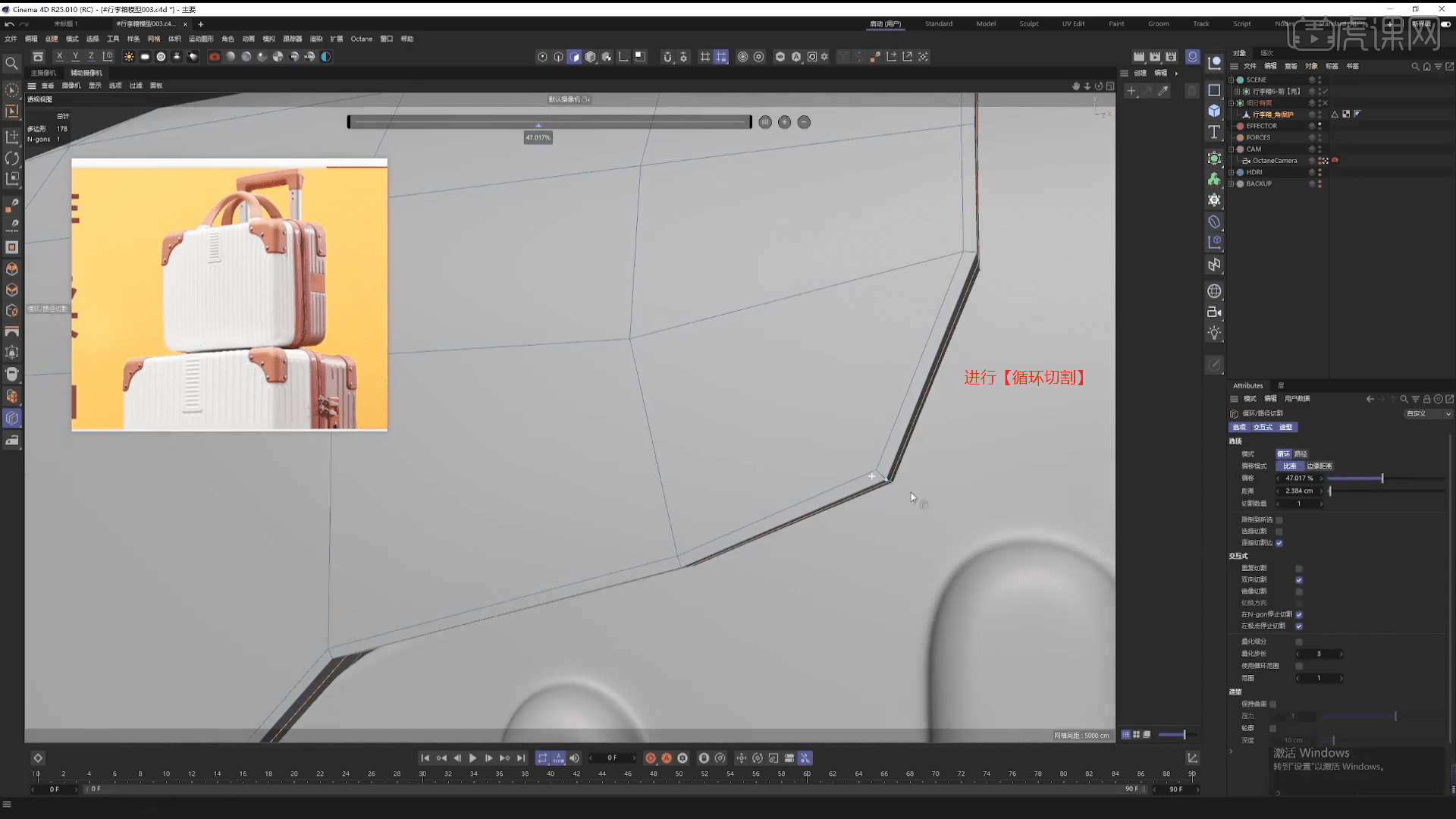Jump to the end of the timeline
This screenshot has height=819, width=1456.
coord(521,758)
